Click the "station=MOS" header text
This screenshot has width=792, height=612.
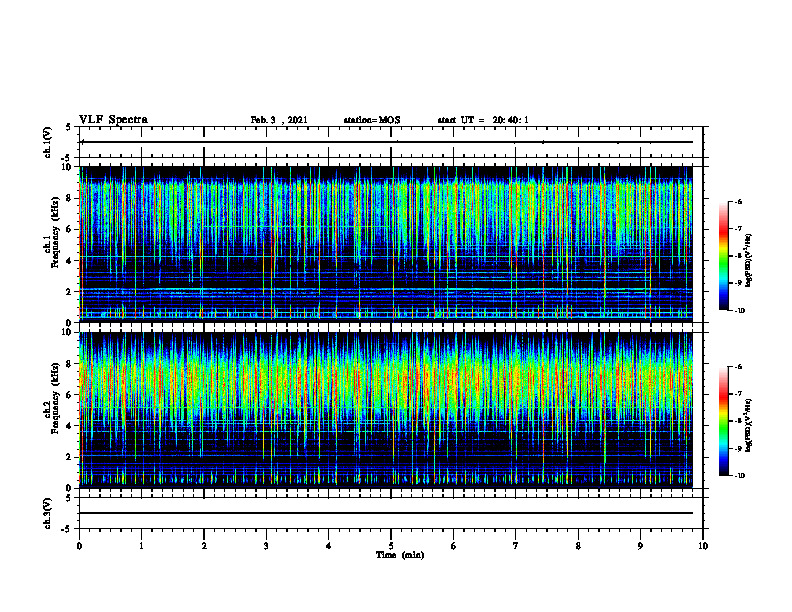[x=372, y=120]
